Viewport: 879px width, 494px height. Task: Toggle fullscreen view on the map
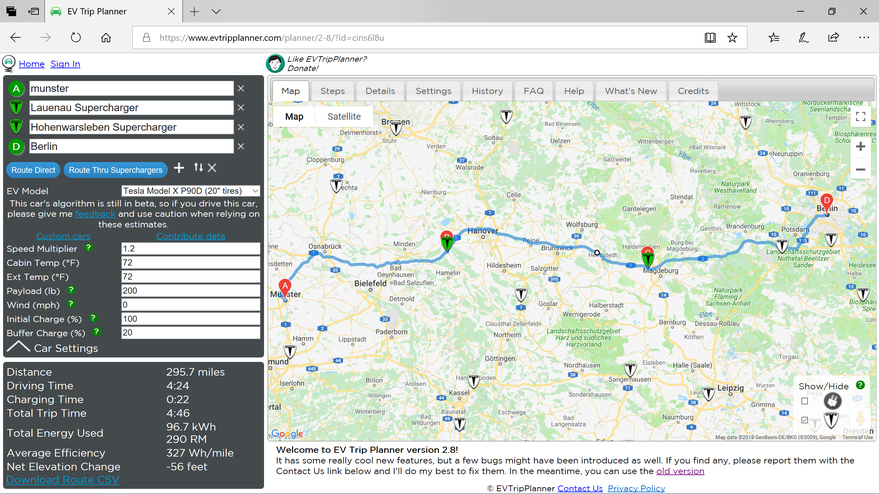pos(860,117)
